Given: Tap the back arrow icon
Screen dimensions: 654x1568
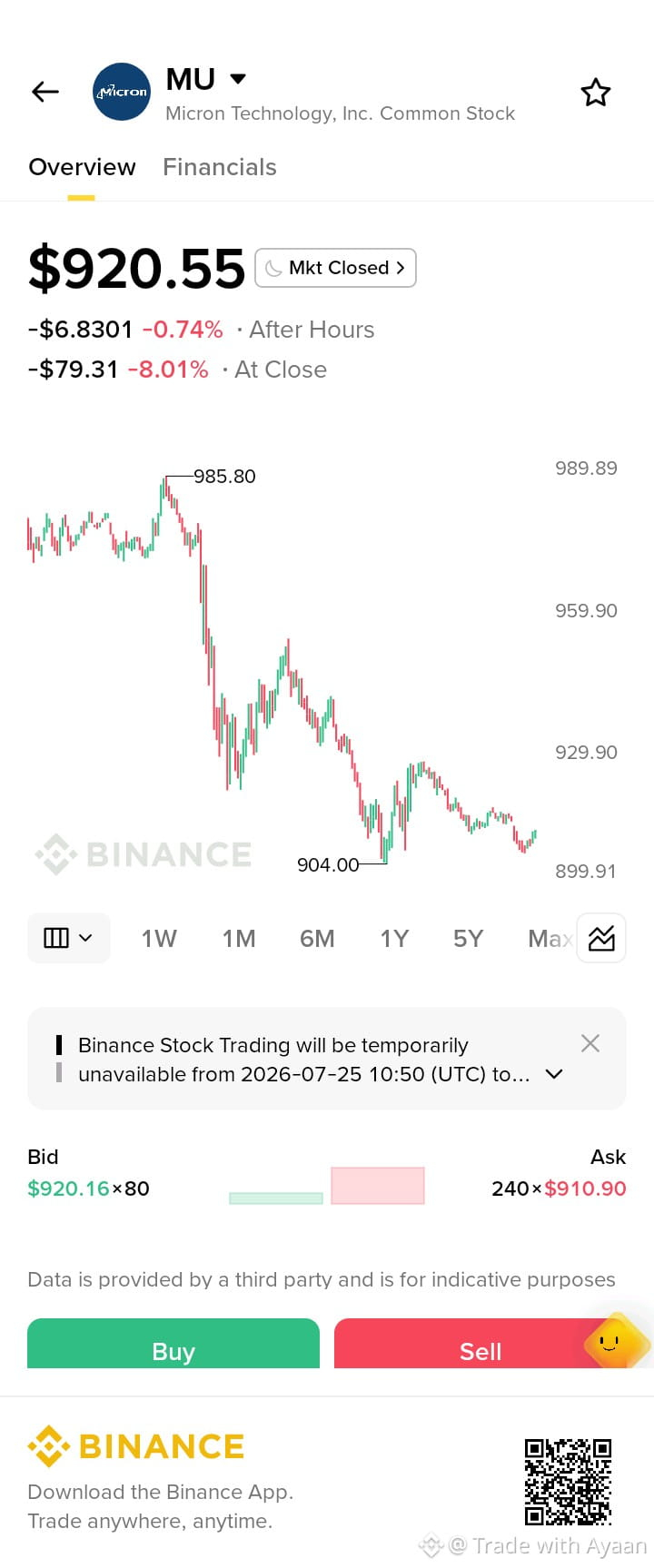Looking at the screenshot, I should 45,92.
